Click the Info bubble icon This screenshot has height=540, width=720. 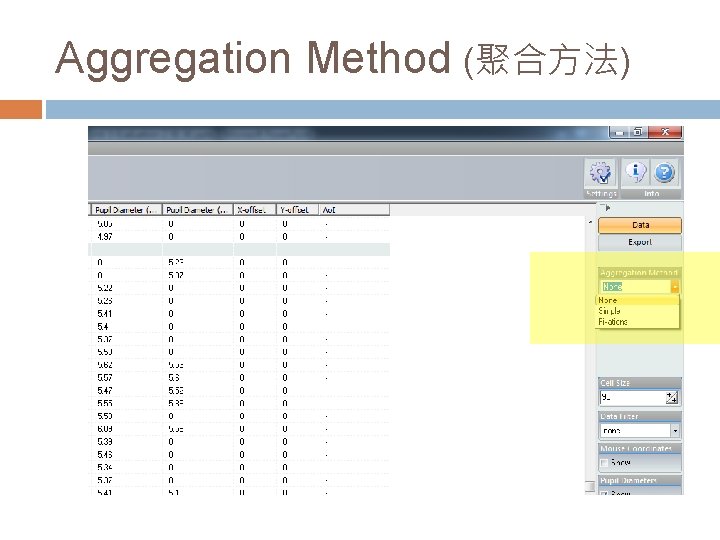(x=636, y=172)
